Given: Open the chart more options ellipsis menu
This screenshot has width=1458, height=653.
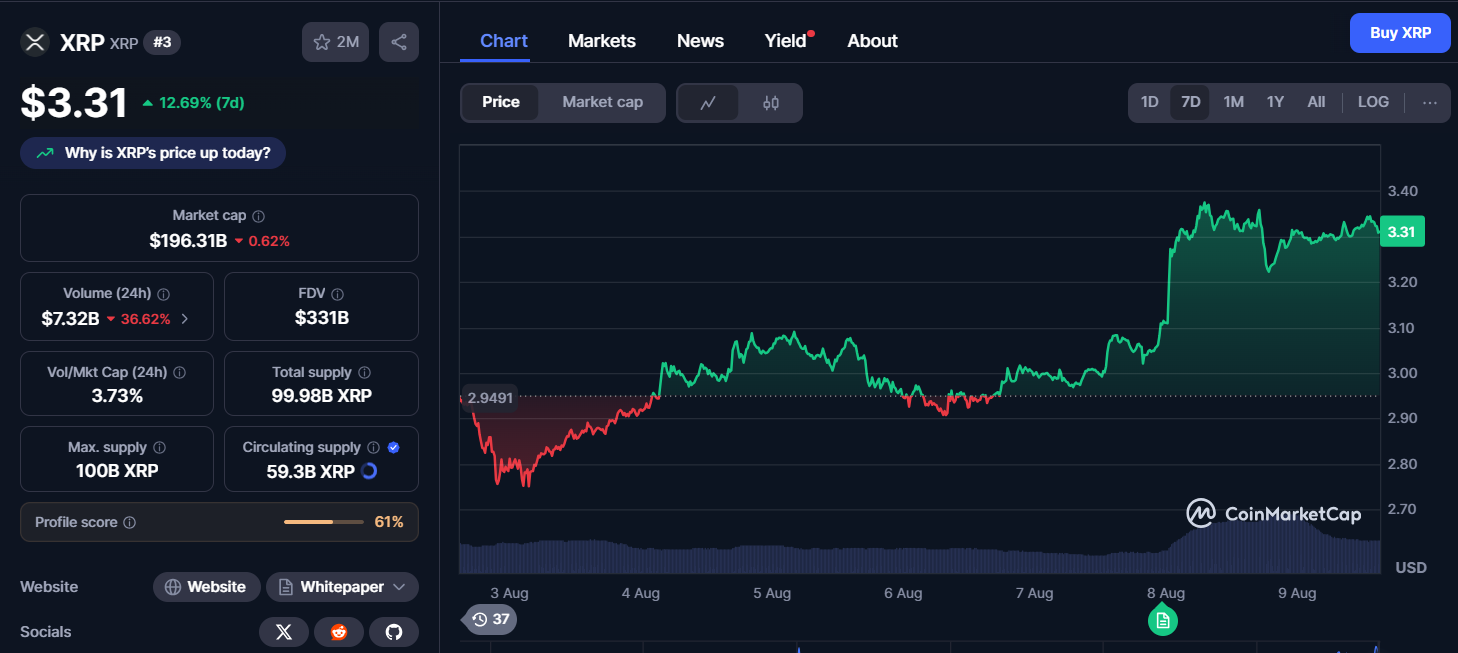Looking at the screenshot, I should click(x=1430, y=102).
